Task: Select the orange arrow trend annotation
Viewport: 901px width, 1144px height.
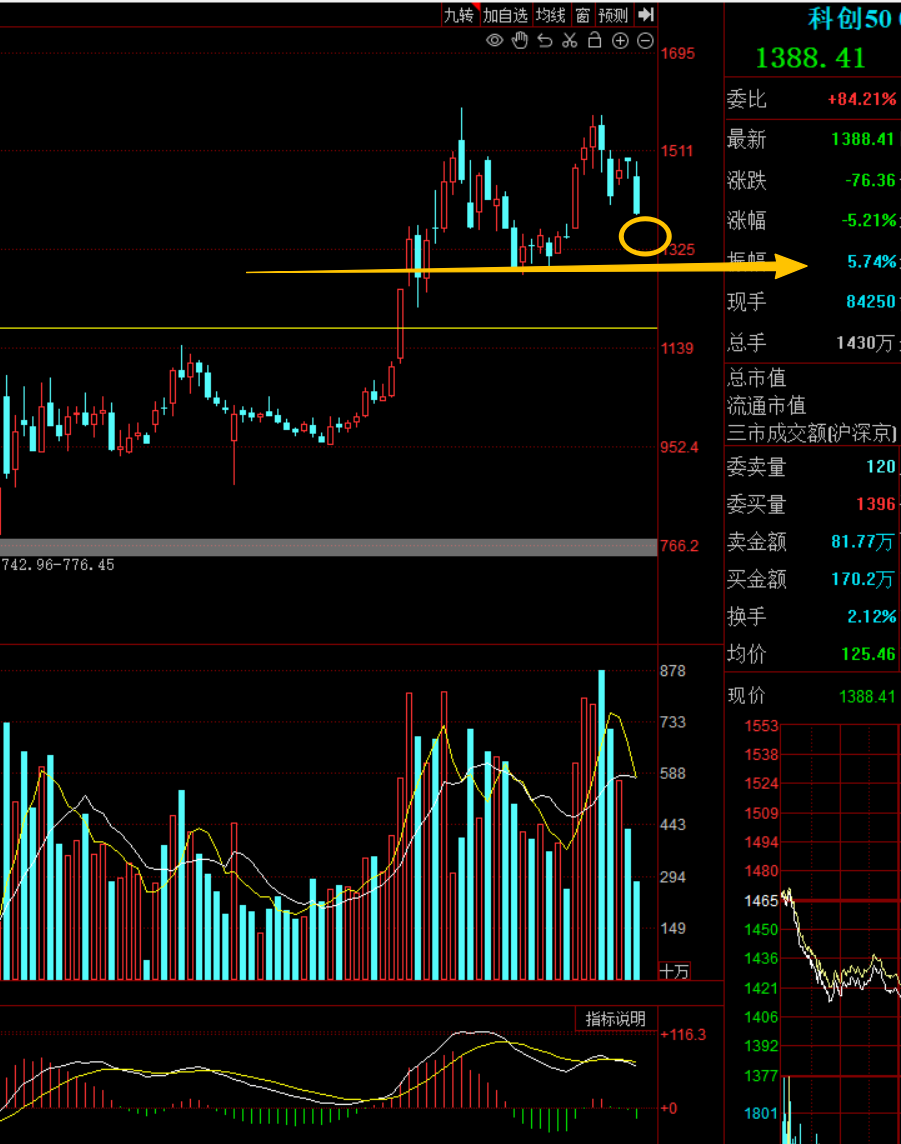Action: pos(527,268)
